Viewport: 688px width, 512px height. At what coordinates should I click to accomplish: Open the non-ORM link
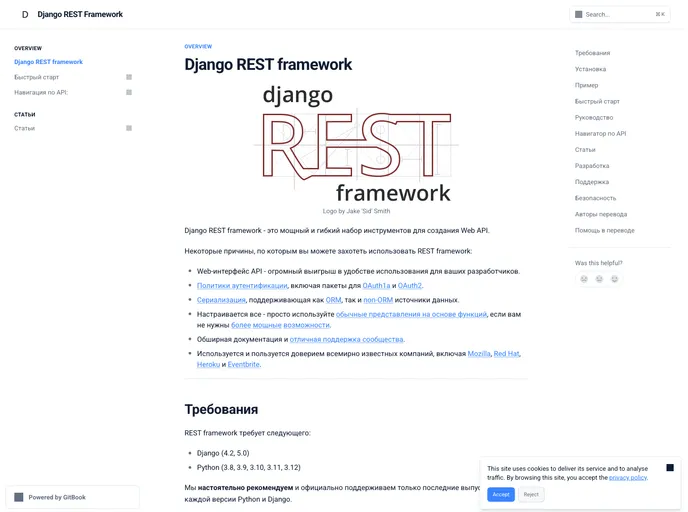click(378, 300)
